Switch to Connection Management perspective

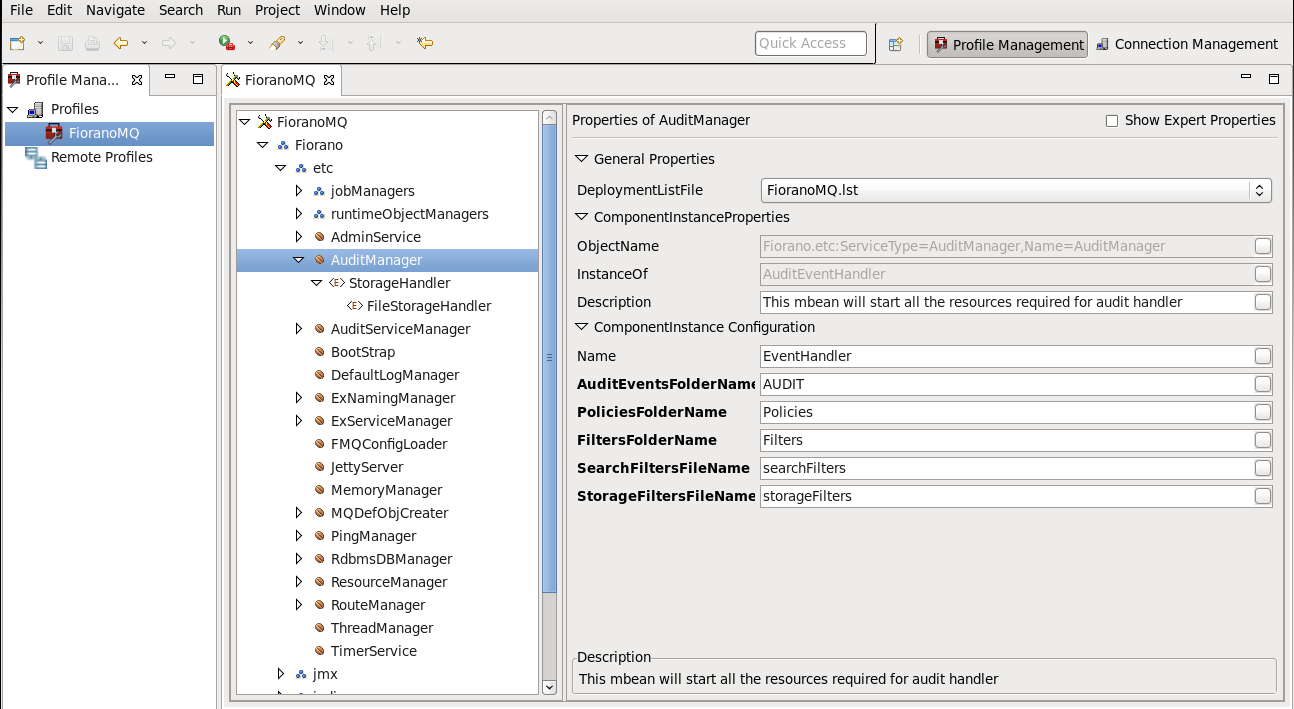click(1187, 44)
